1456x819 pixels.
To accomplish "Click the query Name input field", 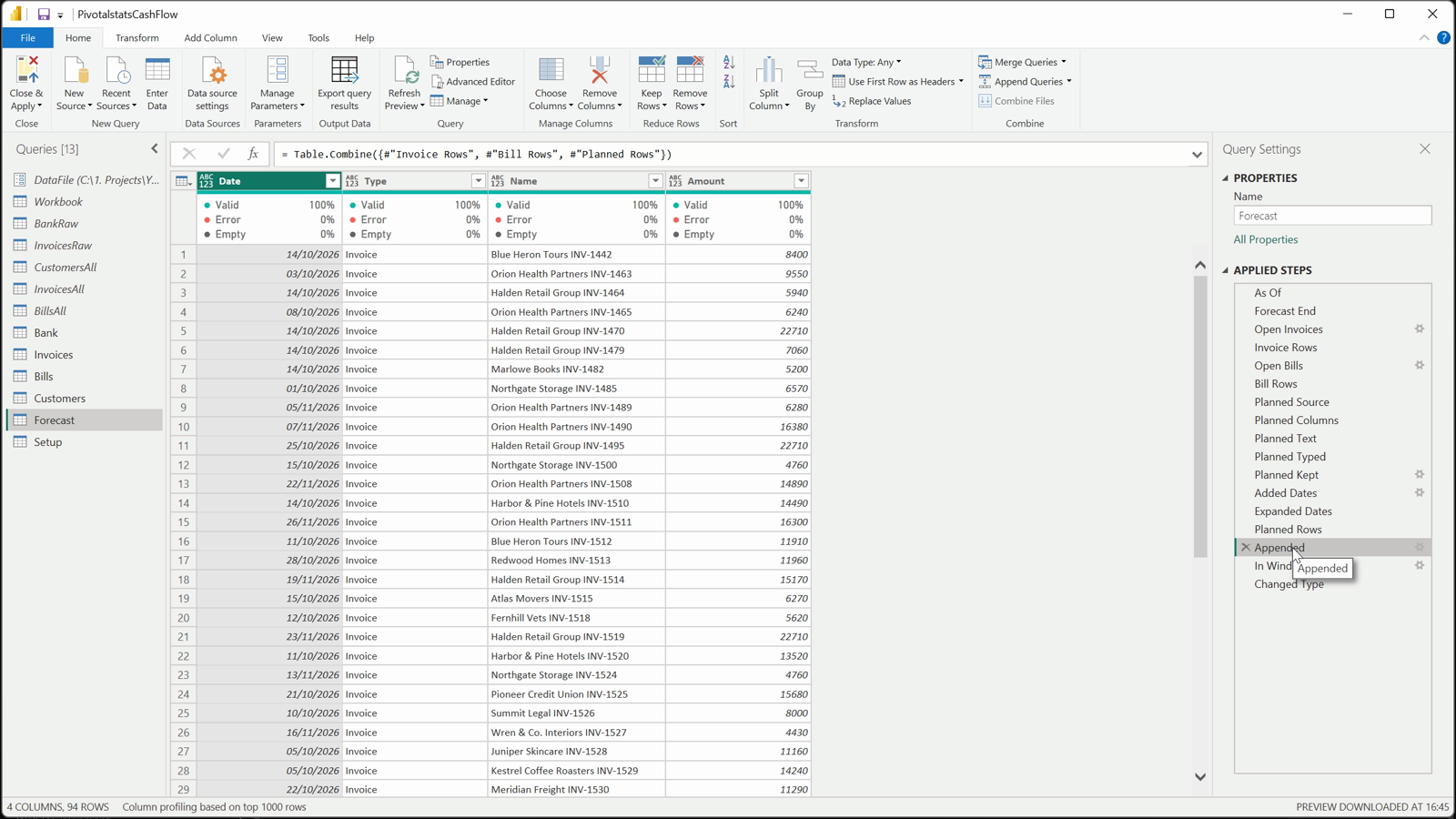I will click(x=1332, y=217).
